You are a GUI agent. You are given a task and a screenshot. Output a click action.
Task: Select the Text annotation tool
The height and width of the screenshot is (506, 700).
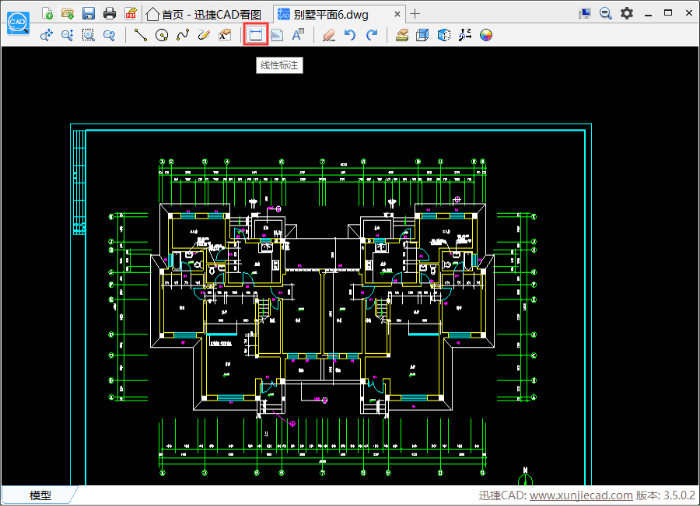298,35
